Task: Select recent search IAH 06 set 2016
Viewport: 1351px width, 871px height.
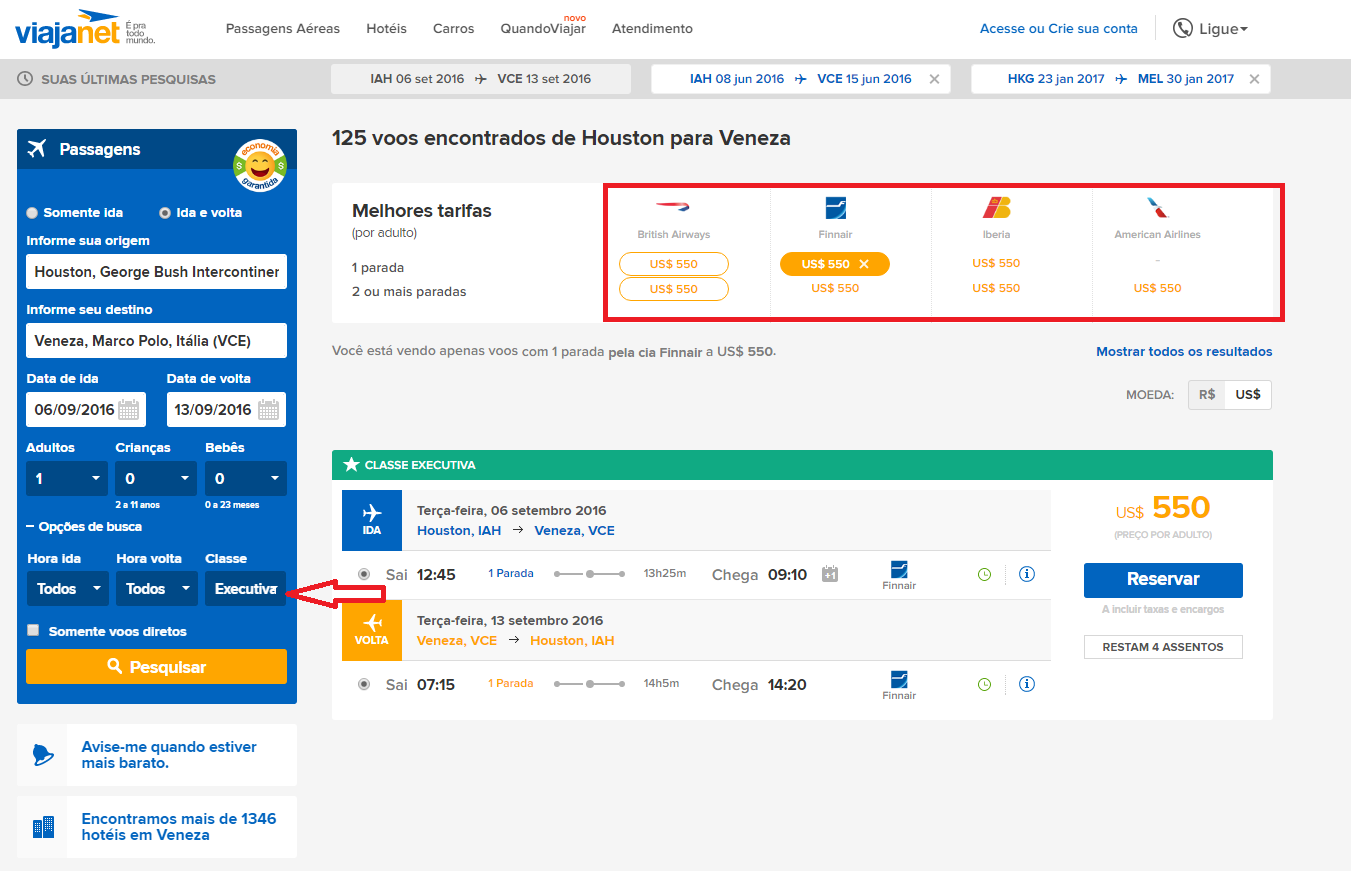Action: click(481, 79)
